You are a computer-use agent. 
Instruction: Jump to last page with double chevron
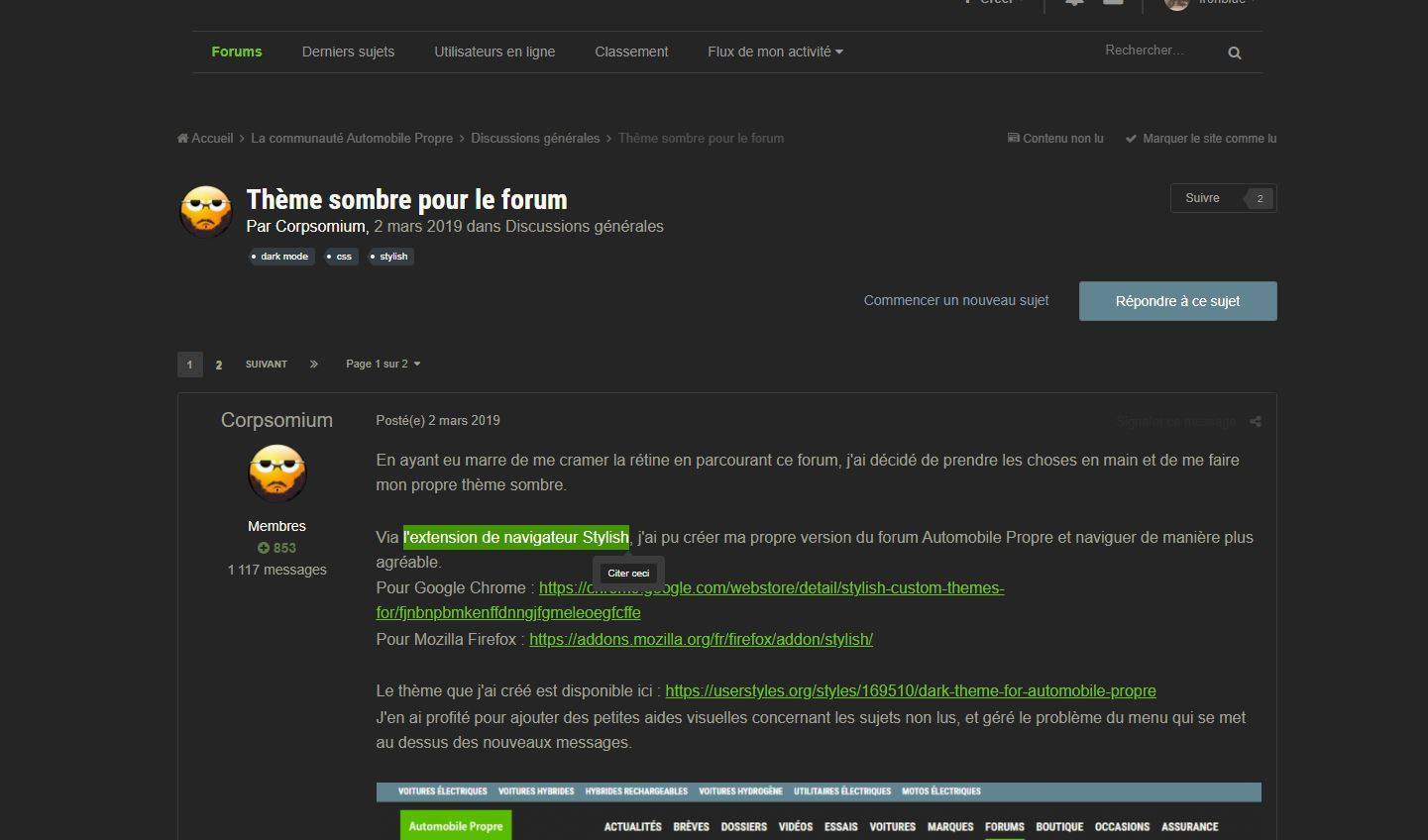(x=314, y=364)
